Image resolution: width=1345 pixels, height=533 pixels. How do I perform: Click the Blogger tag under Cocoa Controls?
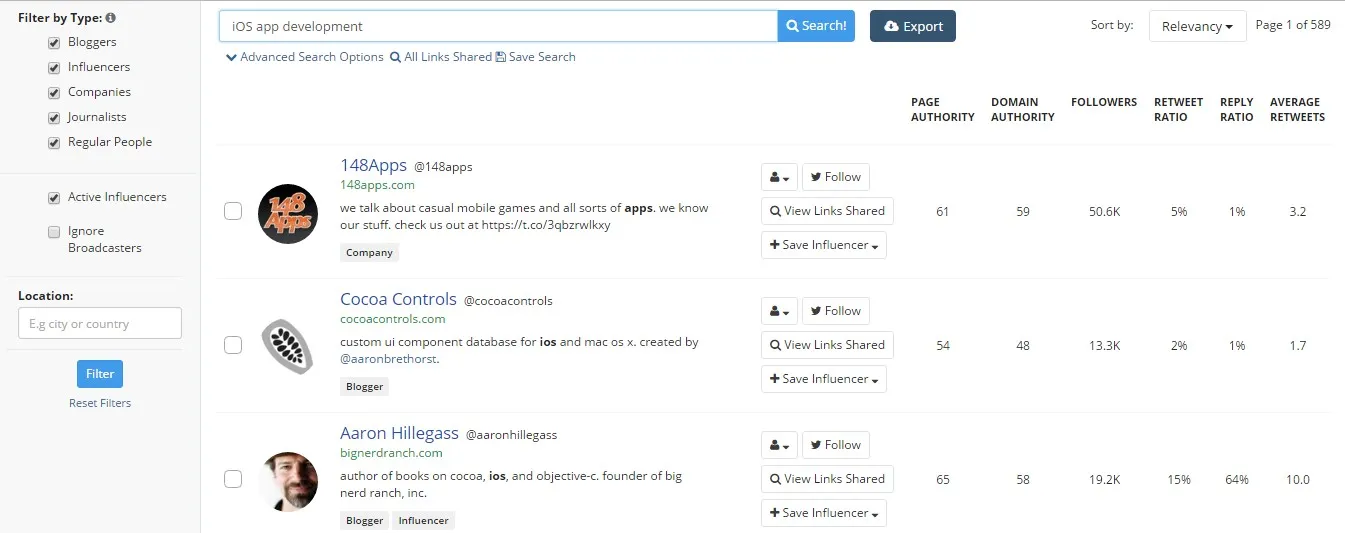pyautogui.click(x=364, y=387)
